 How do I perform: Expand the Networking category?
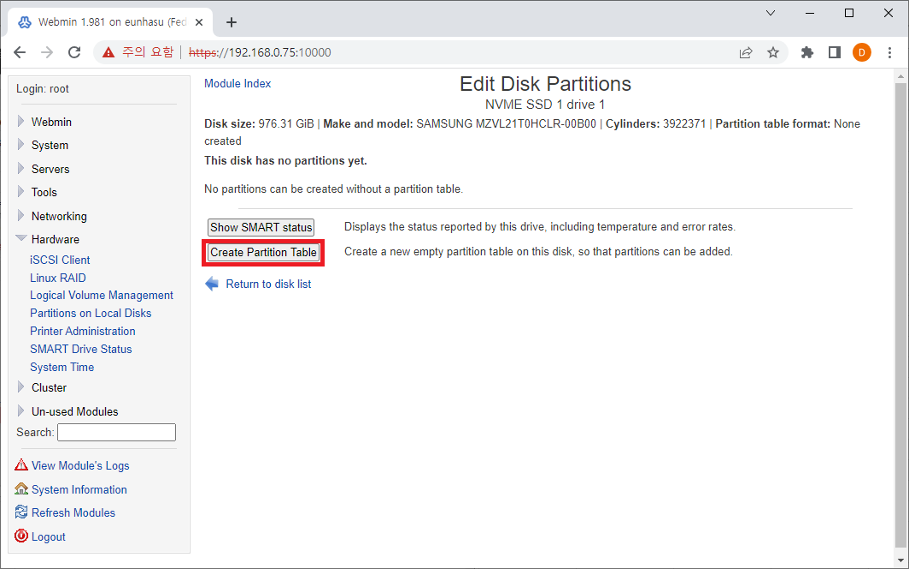(x=58, y=216)
